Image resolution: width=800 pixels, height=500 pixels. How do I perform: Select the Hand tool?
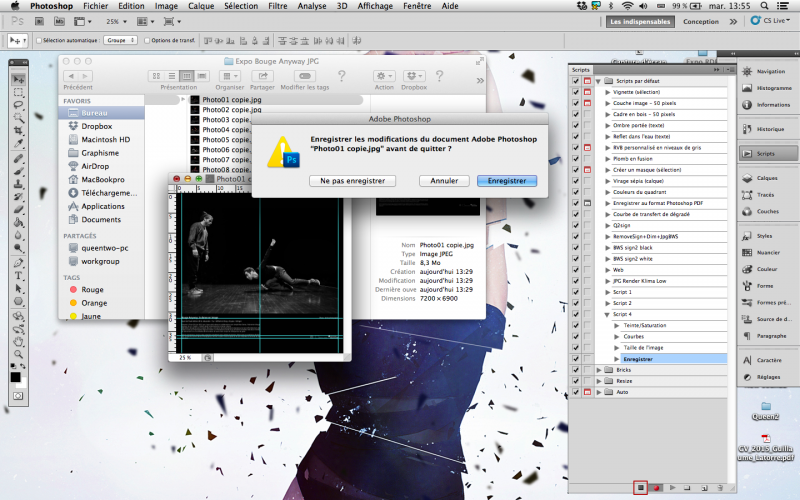[18, 341]
